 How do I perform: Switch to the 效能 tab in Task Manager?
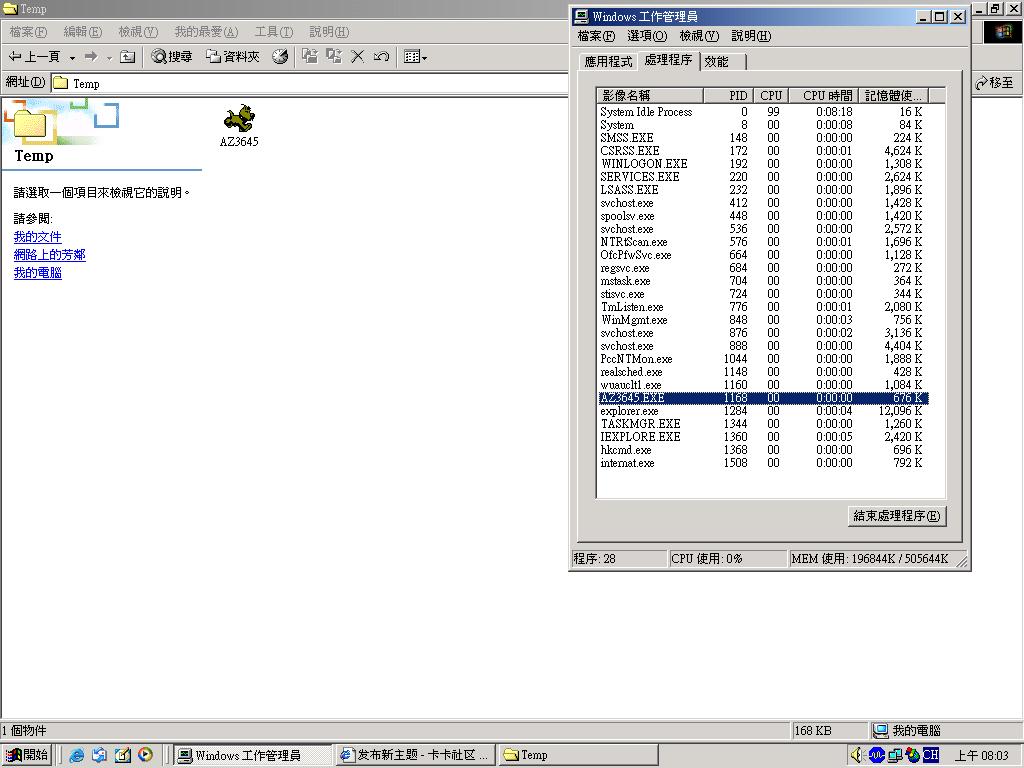pos(723,61)
